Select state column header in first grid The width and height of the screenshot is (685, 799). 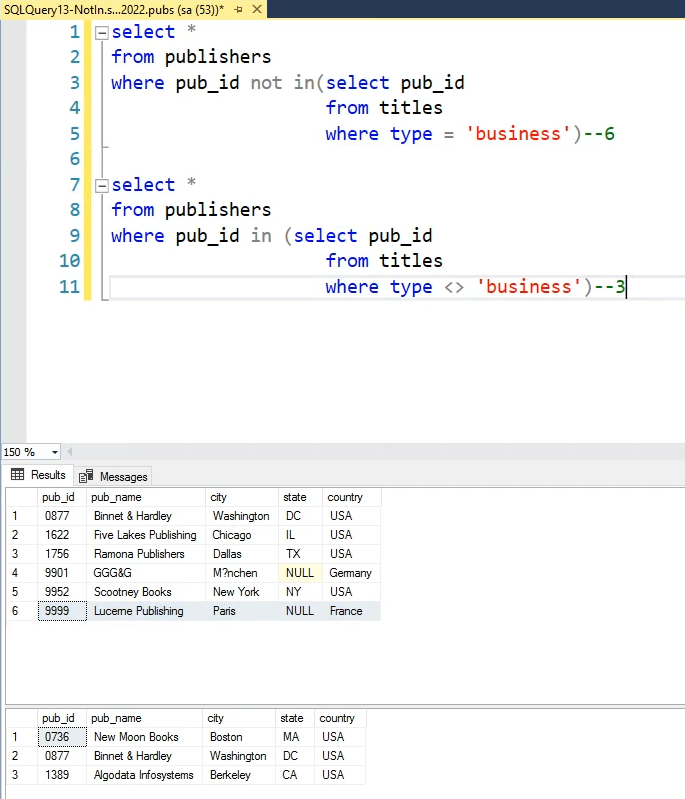(300, 497)
